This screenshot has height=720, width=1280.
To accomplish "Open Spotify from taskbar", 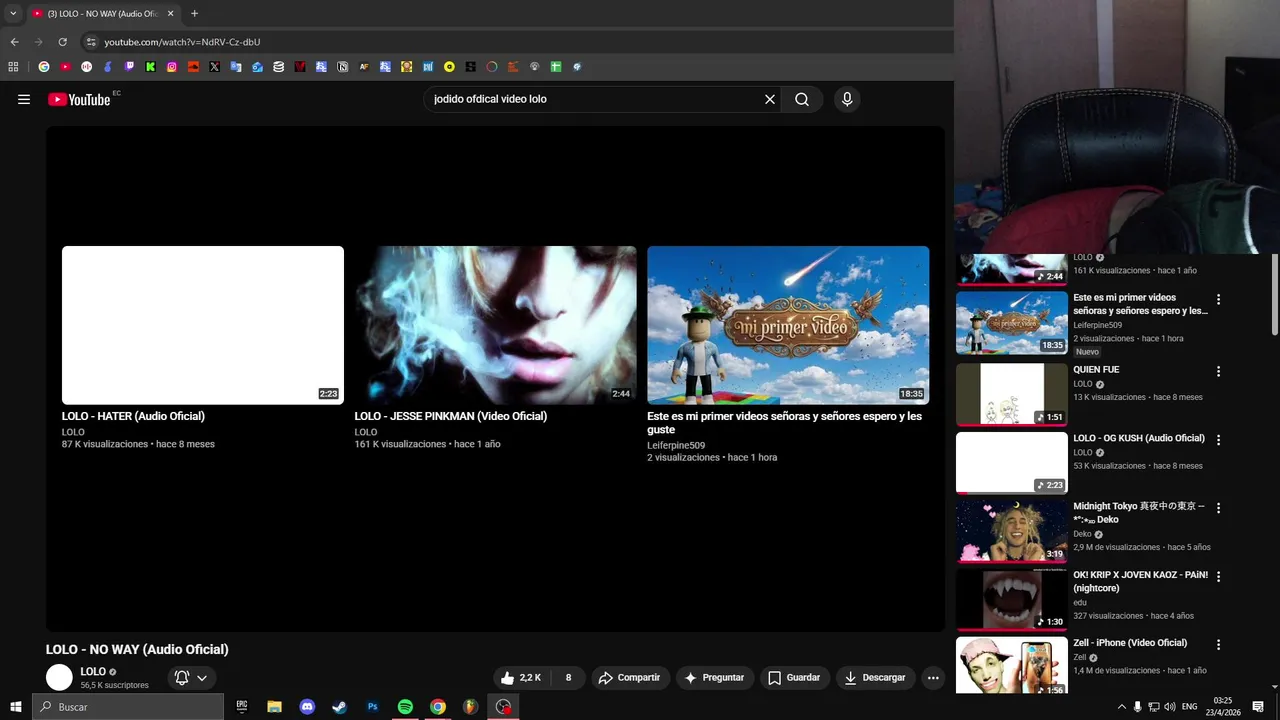I will tap(405, 707).
